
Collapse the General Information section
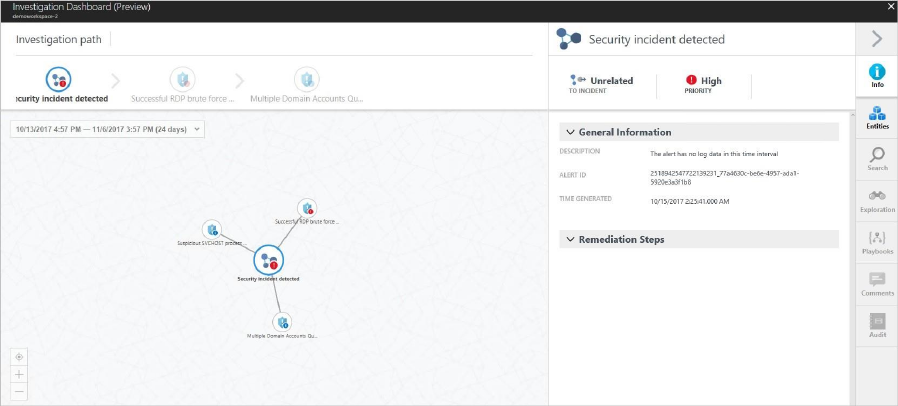570,132
